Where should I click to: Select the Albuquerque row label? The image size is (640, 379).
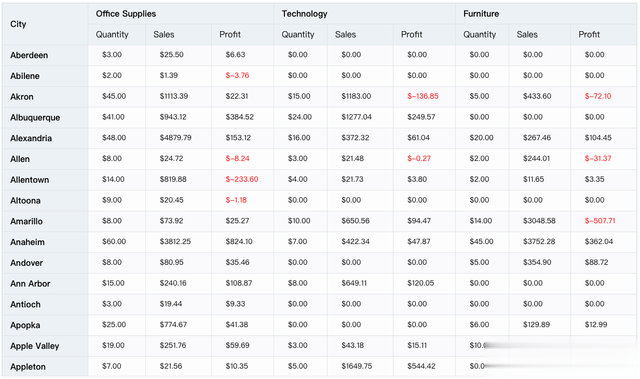(35, 117)
